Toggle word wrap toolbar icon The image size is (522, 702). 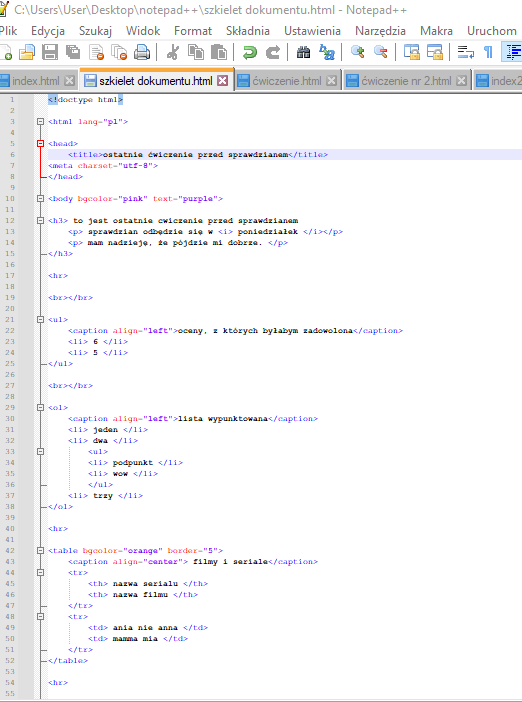(466, 52)
